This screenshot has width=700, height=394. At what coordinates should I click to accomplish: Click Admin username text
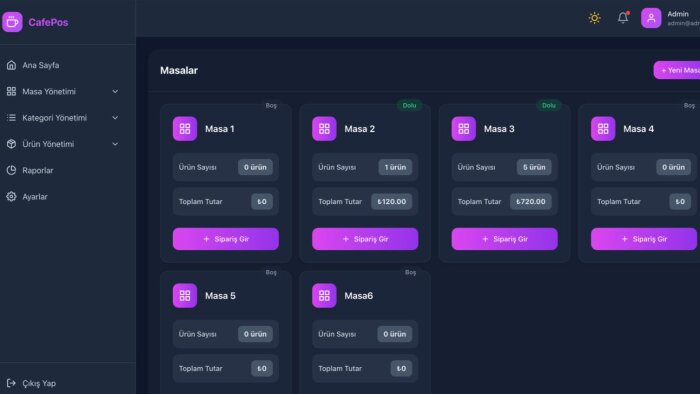coord(678,14)
